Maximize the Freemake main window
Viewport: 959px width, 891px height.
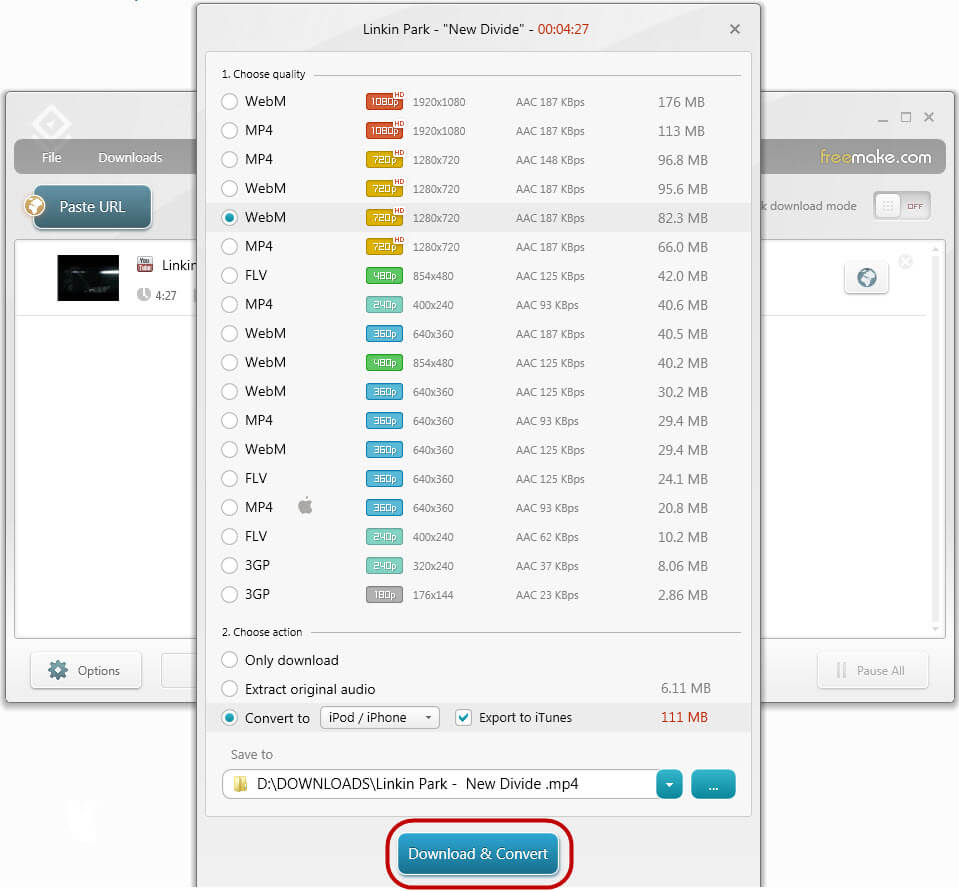tap(906, 117)
